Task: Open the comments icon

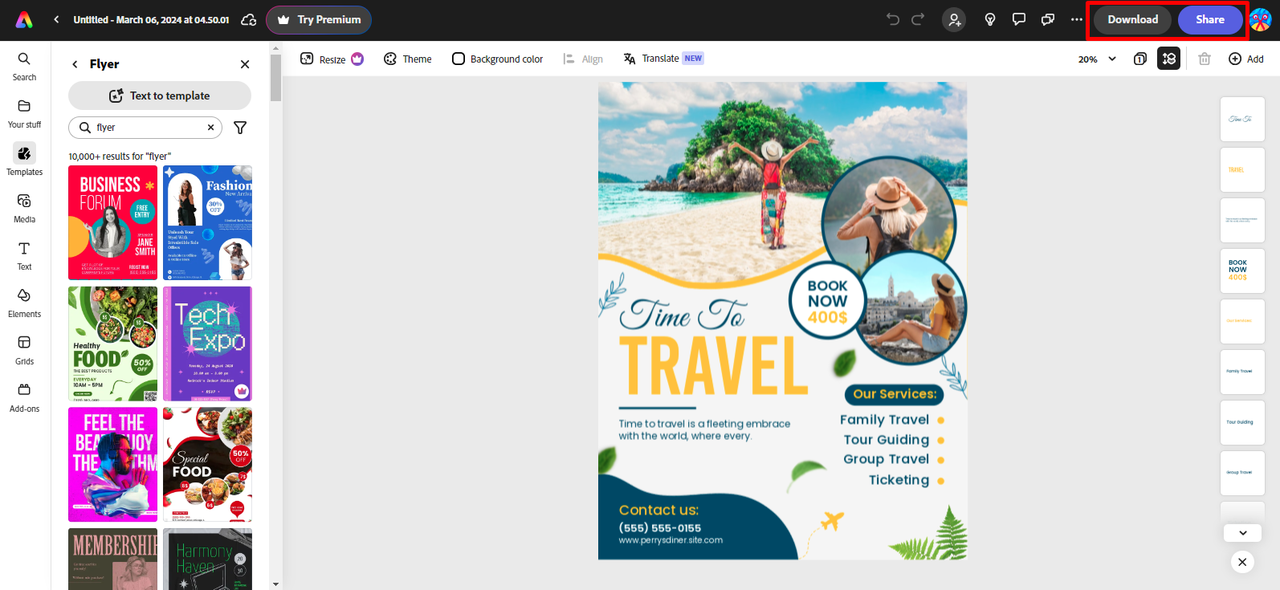Action: coord(1019,19)
